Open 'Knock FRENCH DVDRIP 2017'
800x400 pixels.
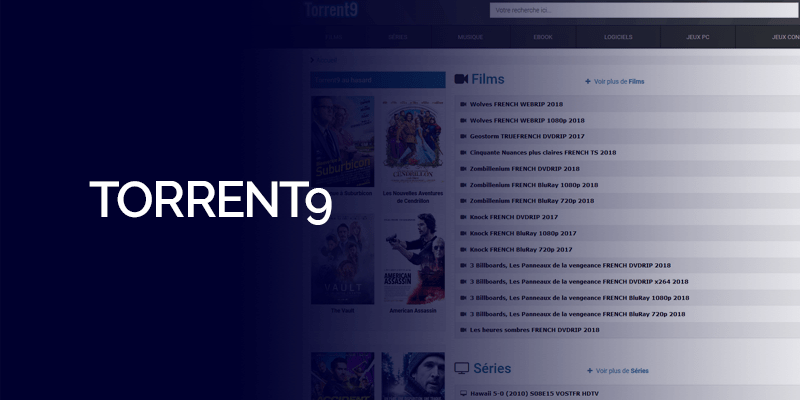514,217
